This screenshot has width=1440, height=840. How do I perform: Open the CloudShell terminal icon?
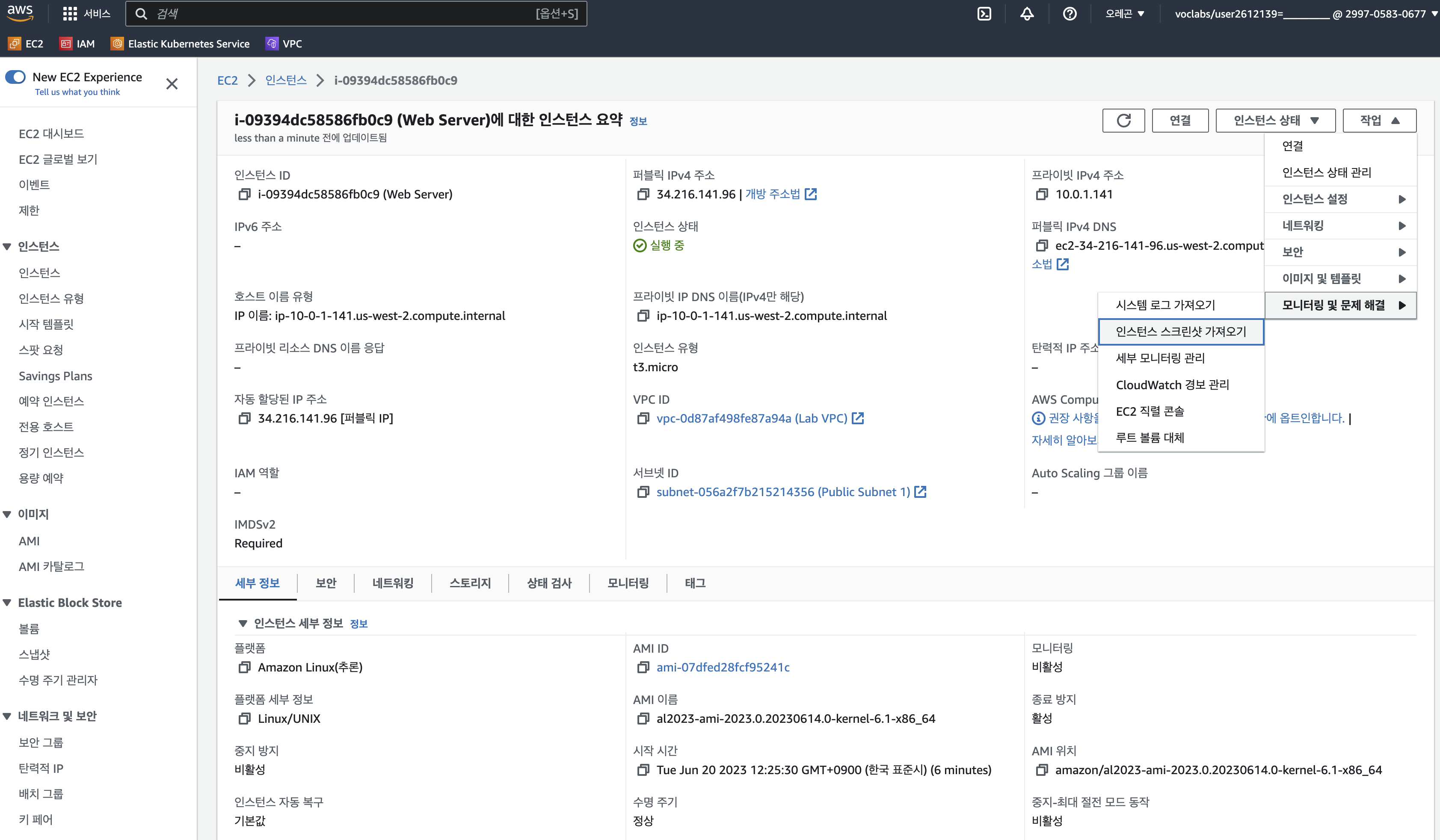[x=984, y=14]
